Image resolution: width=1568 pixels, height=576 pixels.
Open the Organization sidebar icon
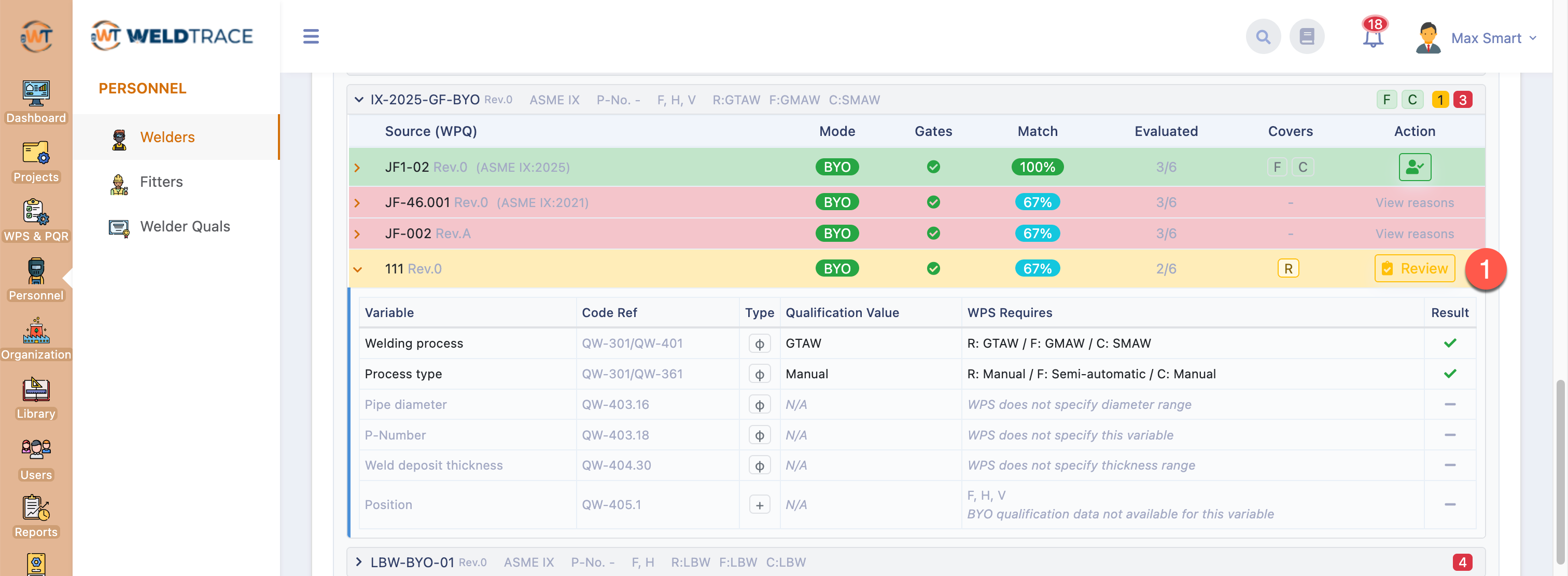click(36, 338)
